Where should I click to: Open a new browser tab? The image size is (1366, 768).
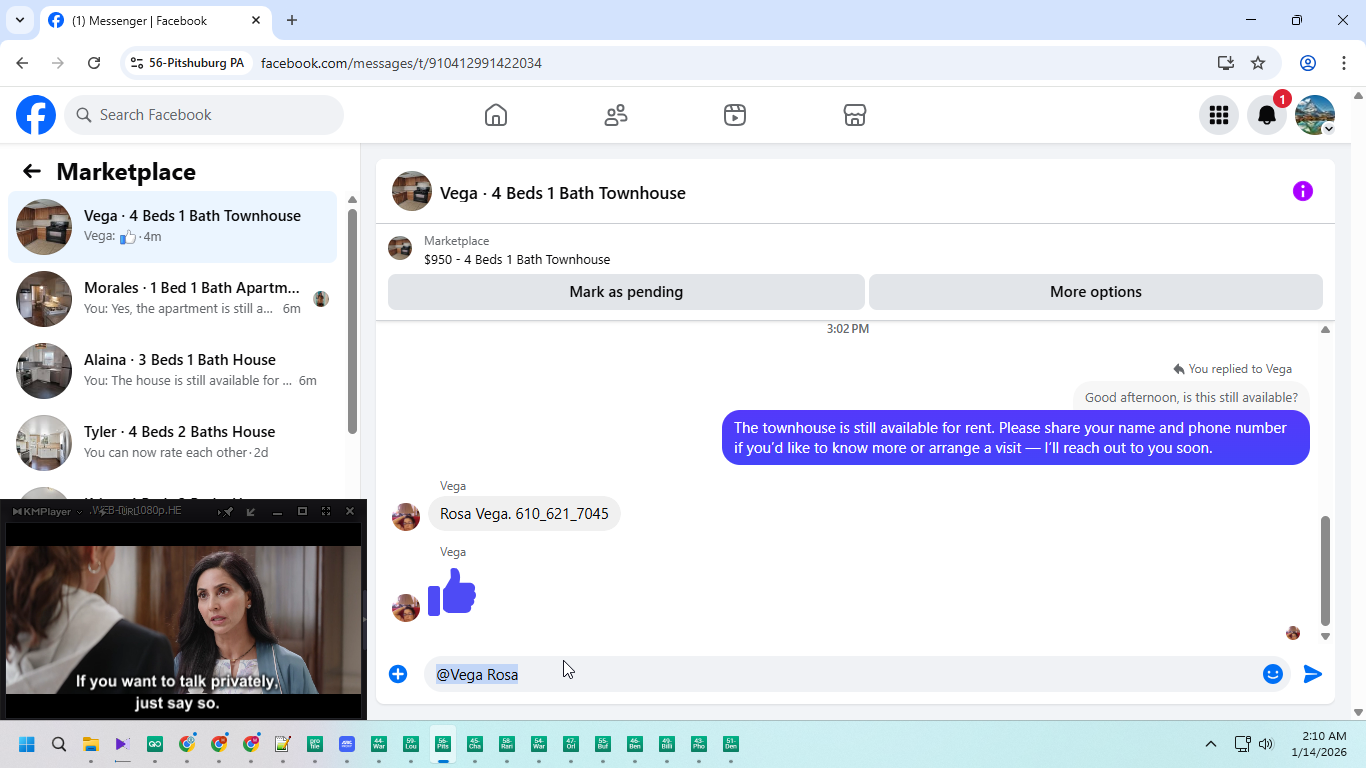[x=292, y=20]
